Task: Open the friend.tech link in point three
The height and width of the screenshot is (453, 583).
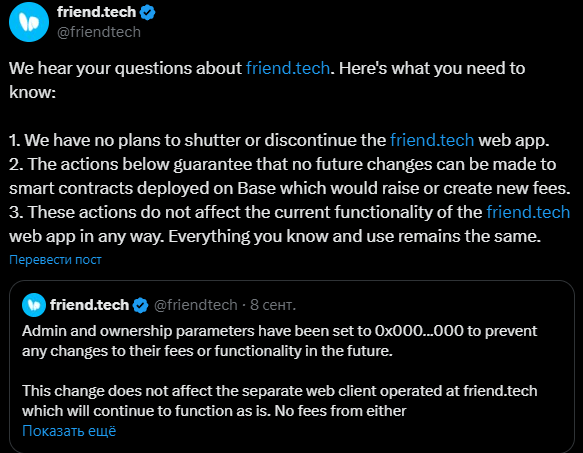Action: [528, 212]
